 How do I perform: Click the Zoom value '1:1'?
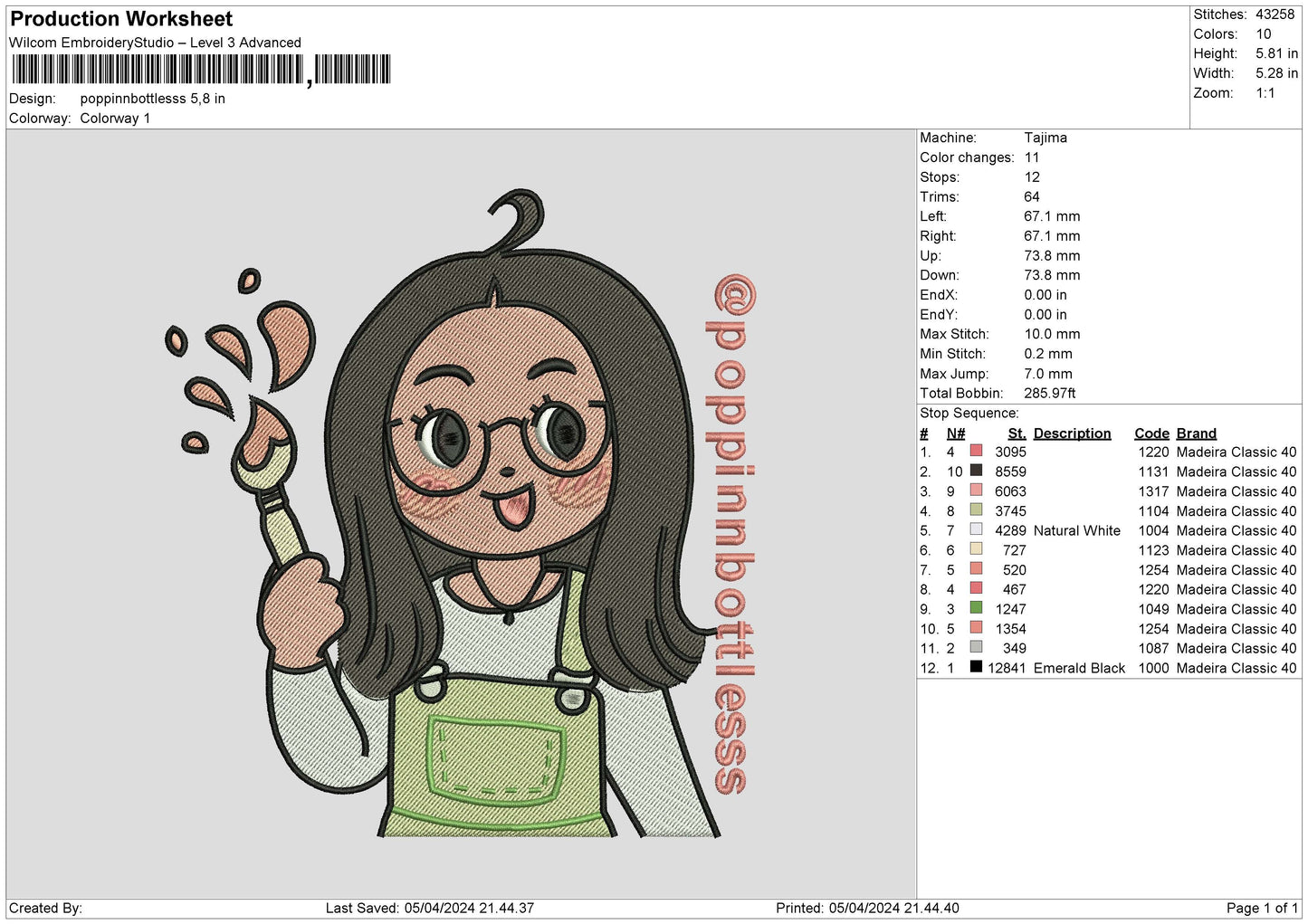[1265, 93]
